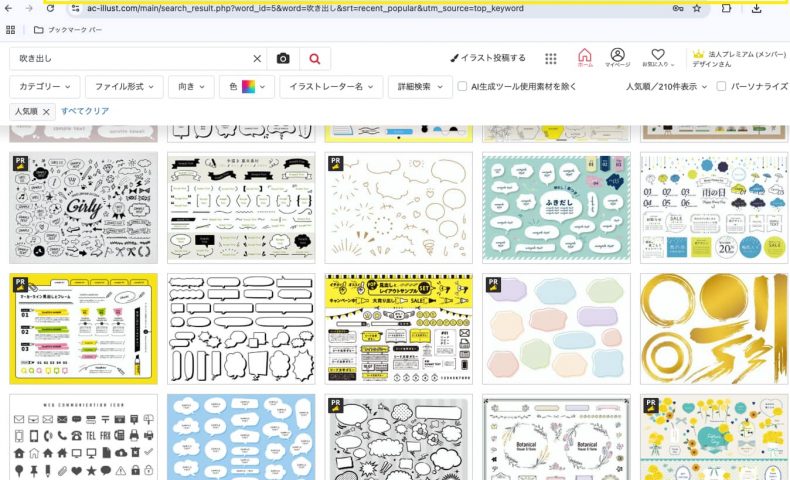Open the yellow flowers Father's Day thumbnail
The width and height of the screenshot is (790, 480).
pos(714,437)
